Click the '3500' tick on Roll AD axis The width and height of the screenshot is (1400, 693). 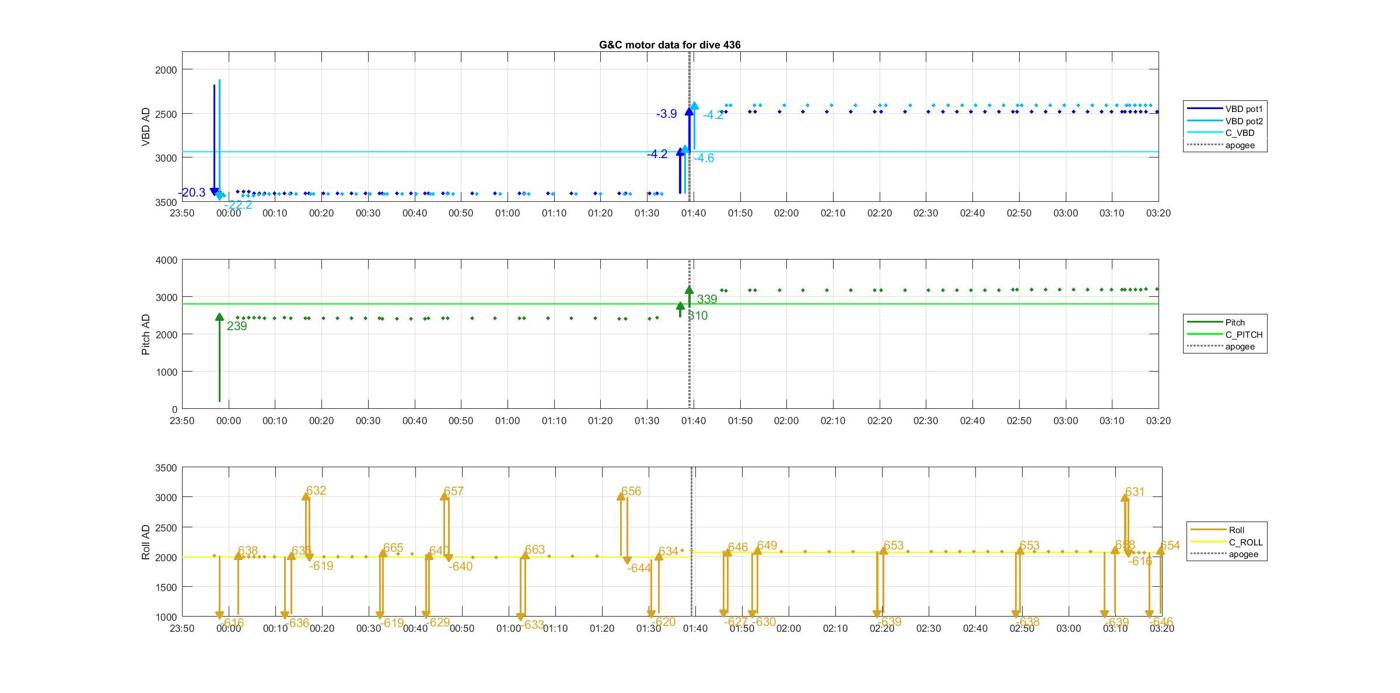pyautogui.click(x=166, y=469)
